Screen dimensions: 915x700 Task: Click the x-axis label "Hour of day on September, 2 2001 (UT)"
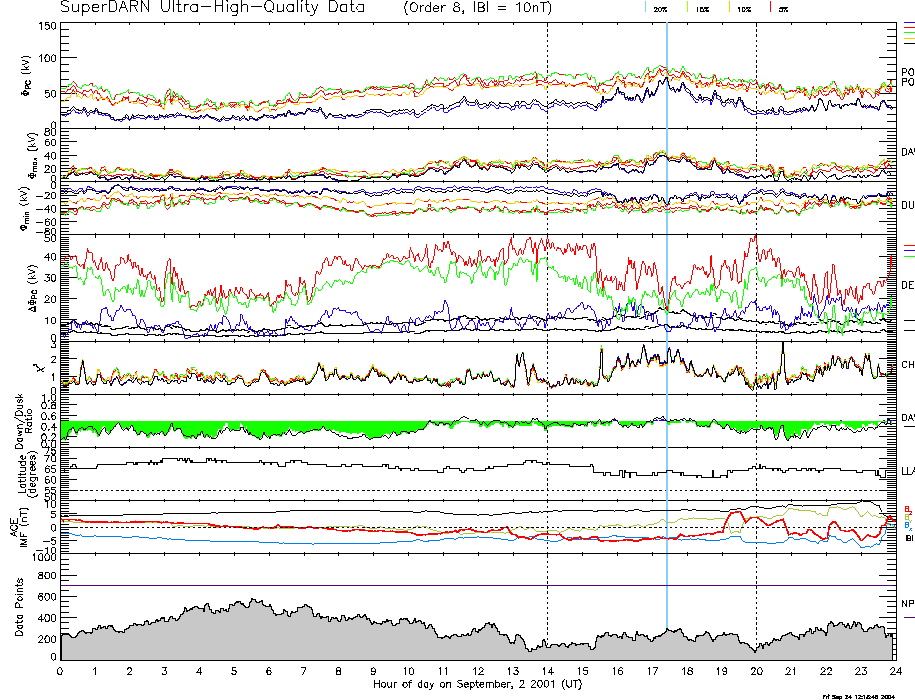coord(476,682)
